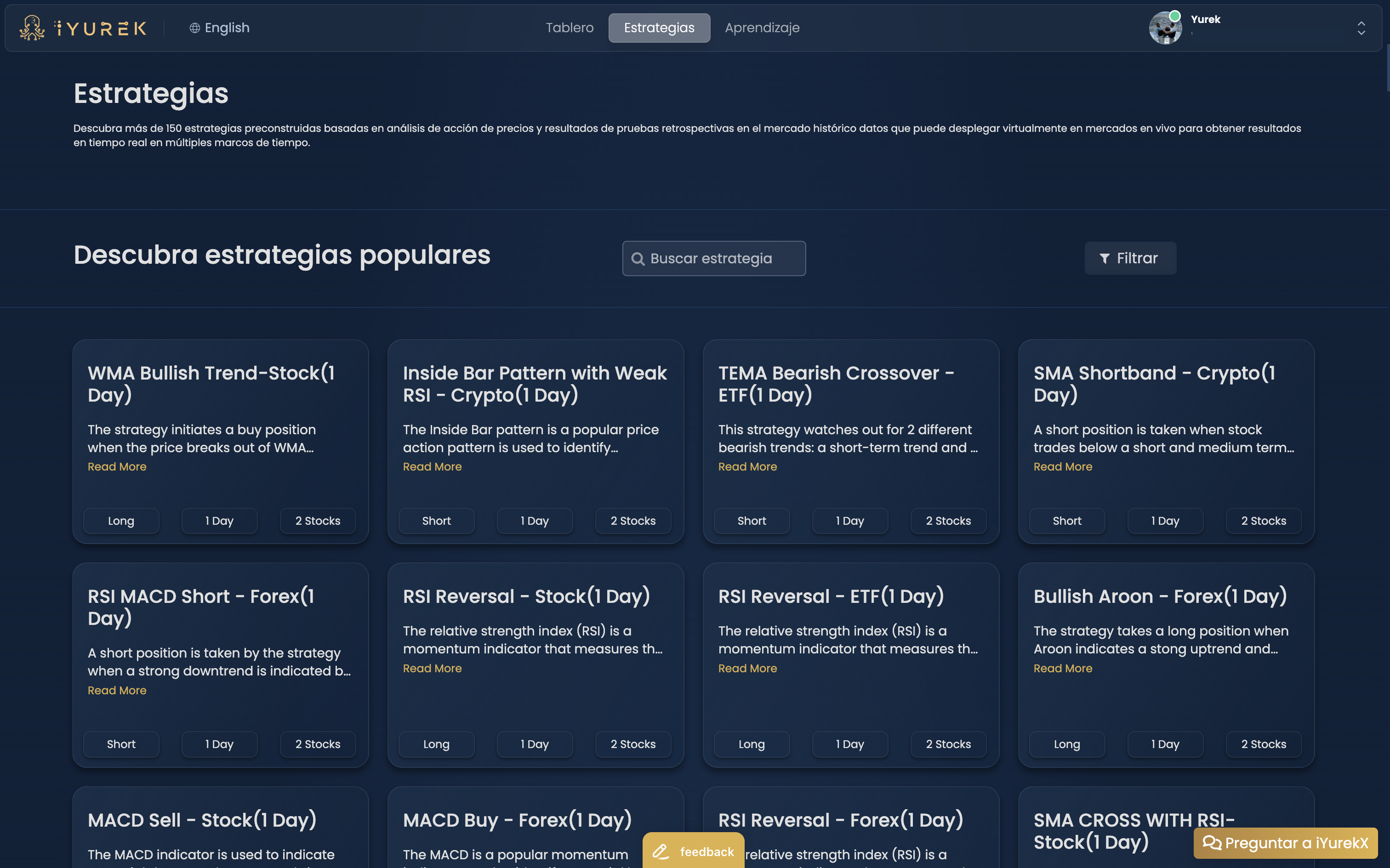
Task: Read More on WMA Bullish Trend-Stock
Action: [x=117, y=467]
